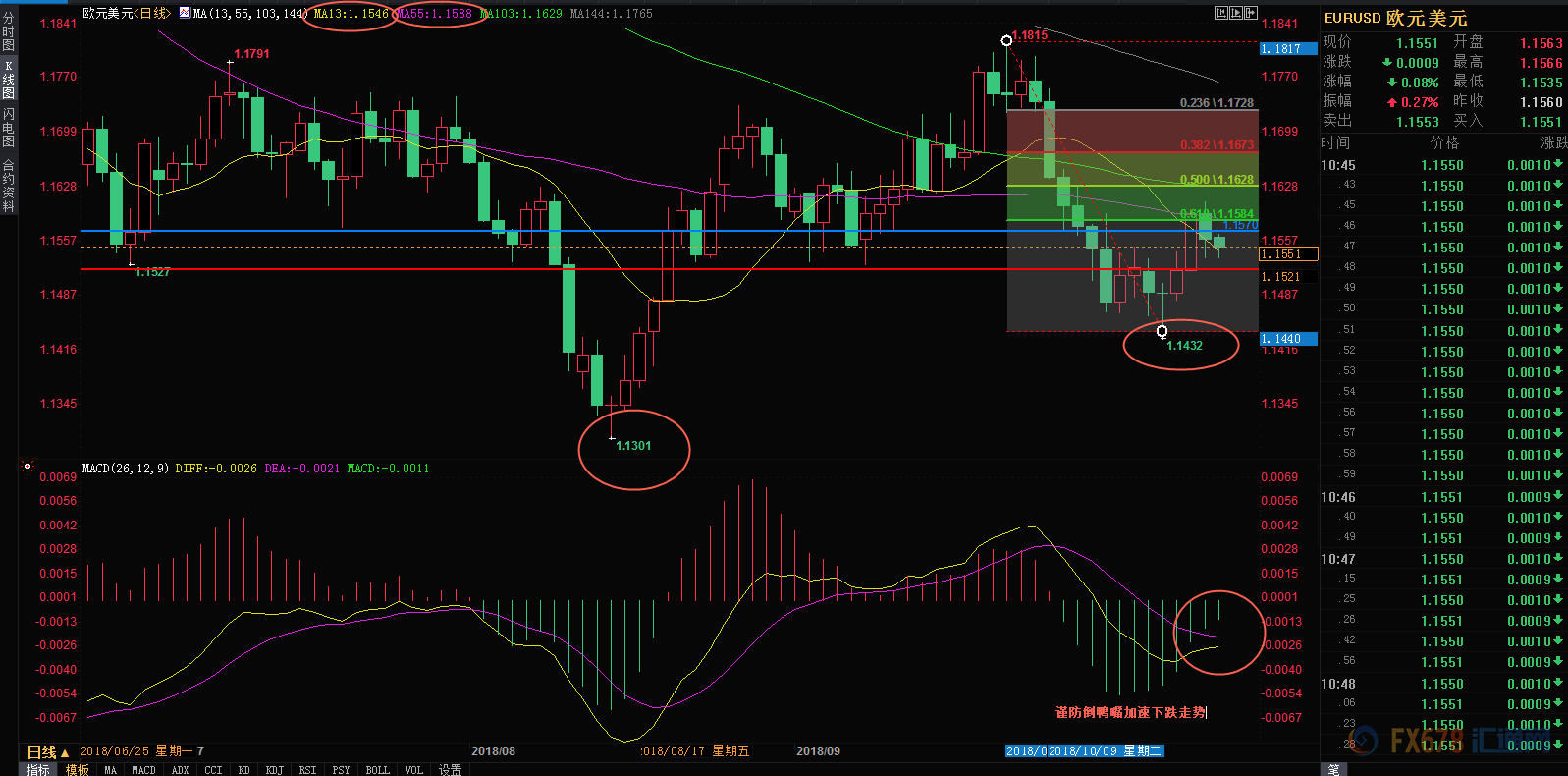Select the 1.1432 low point anchor
Image resolution: width=1568 pixels, height=776 pixels.
[1162, 331]
